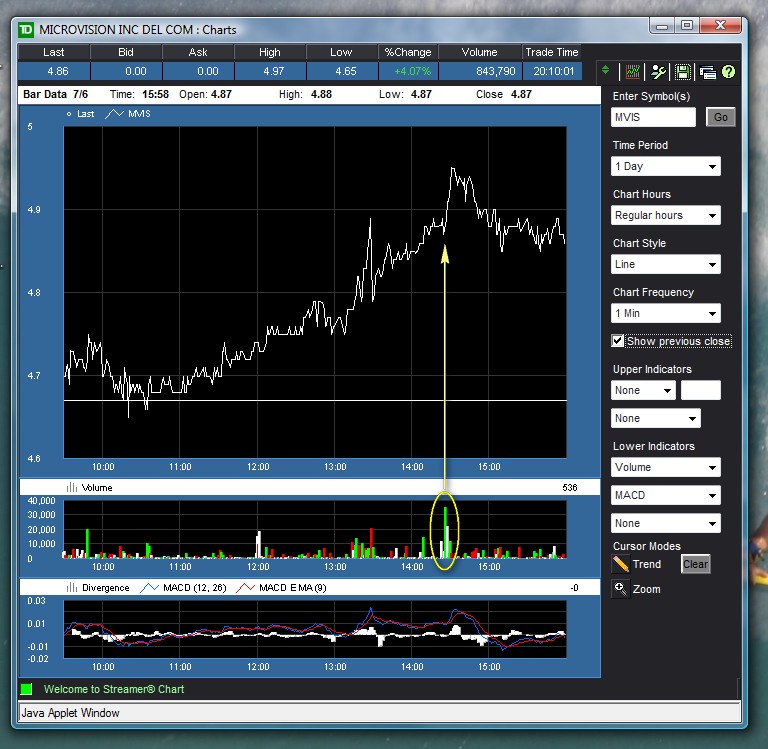Screen dimensions: 768x749
Task: Click the High value 4.97
Action: pyautogui.click(x=273, y=71)
